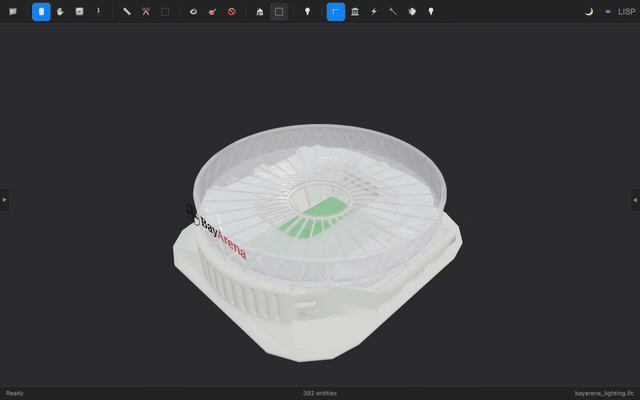
Task: Expand the right side panel arrow
Action: (635, 200)
